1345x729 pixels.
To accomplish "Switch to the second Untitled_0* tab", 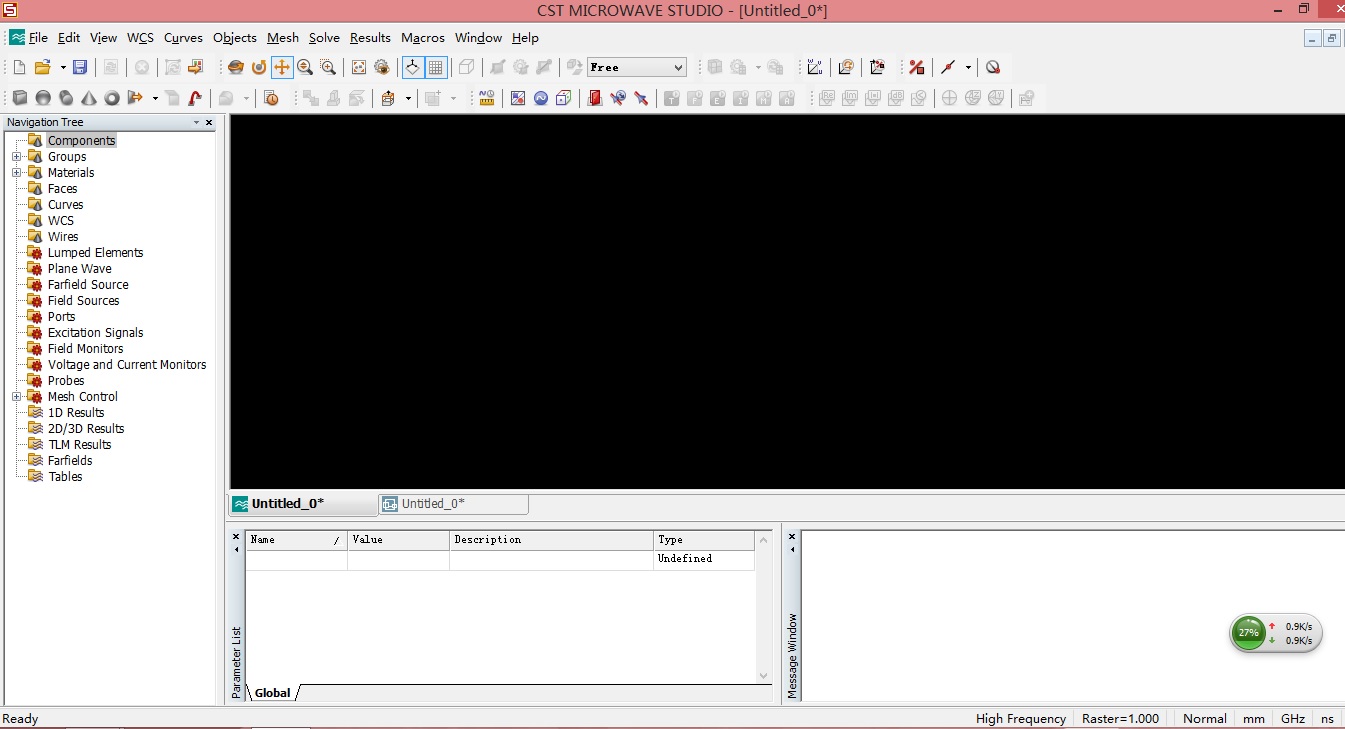I will click(x=454, y=504).
